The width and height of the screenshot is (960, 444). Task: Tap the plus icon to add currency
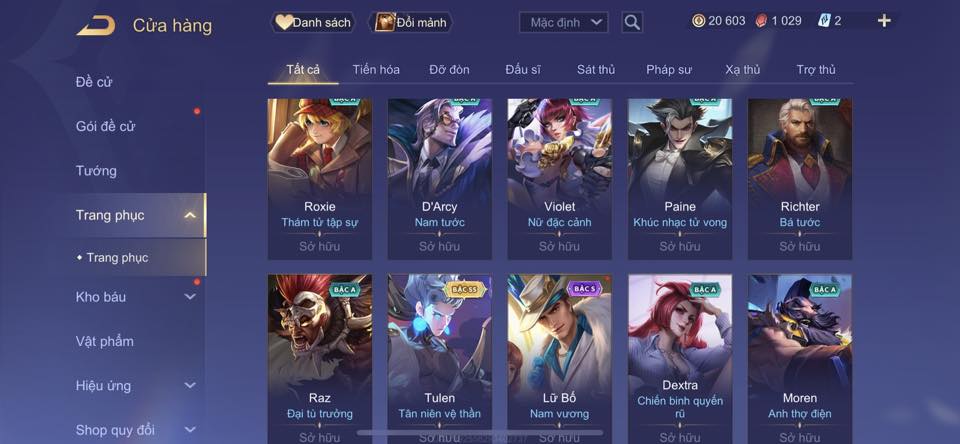tap(883, 21)
